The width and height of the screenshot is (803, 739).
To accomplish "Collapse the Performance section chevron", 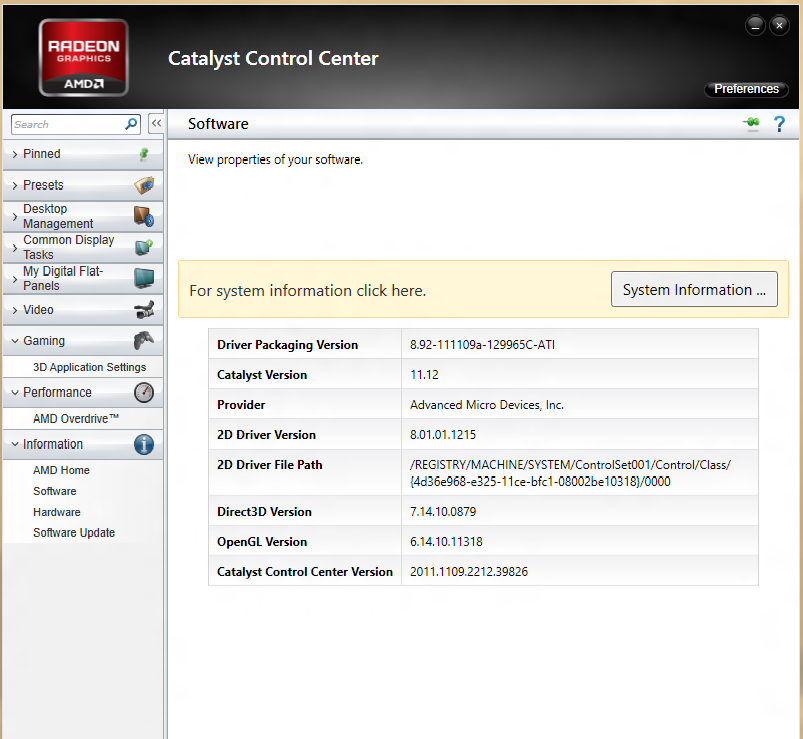I will coord(15,392).
